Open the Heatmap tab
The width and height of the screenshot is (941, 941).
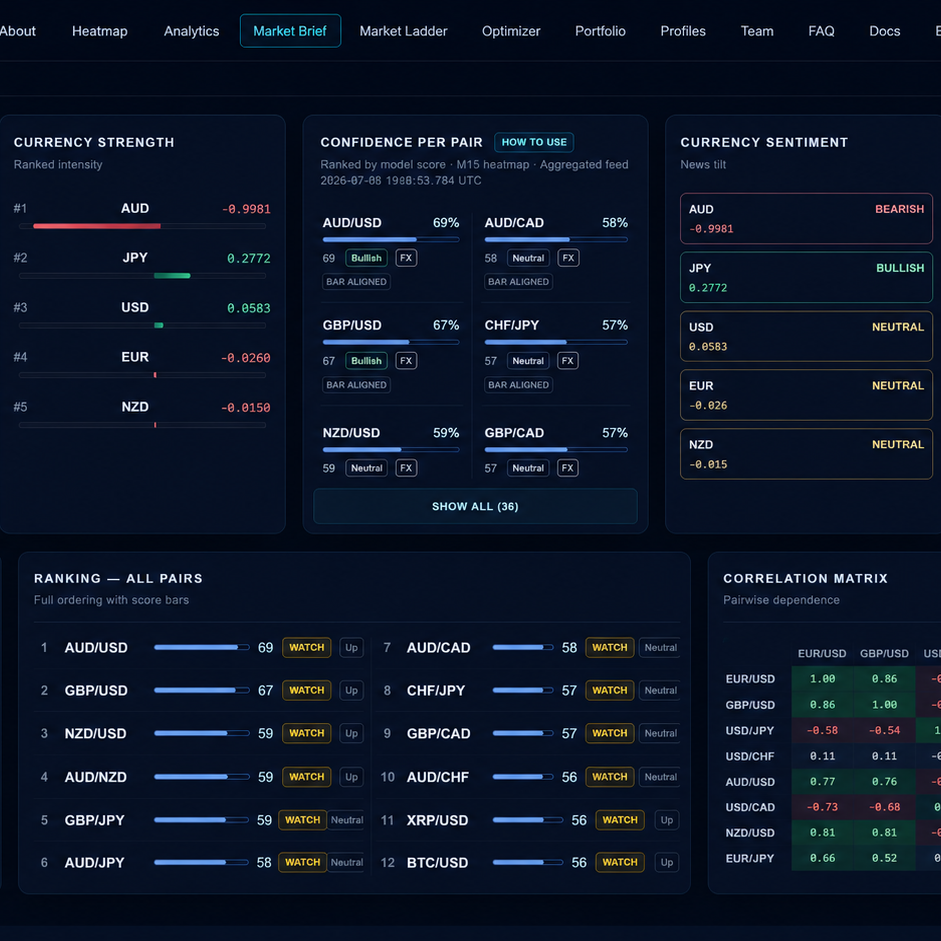100,31
